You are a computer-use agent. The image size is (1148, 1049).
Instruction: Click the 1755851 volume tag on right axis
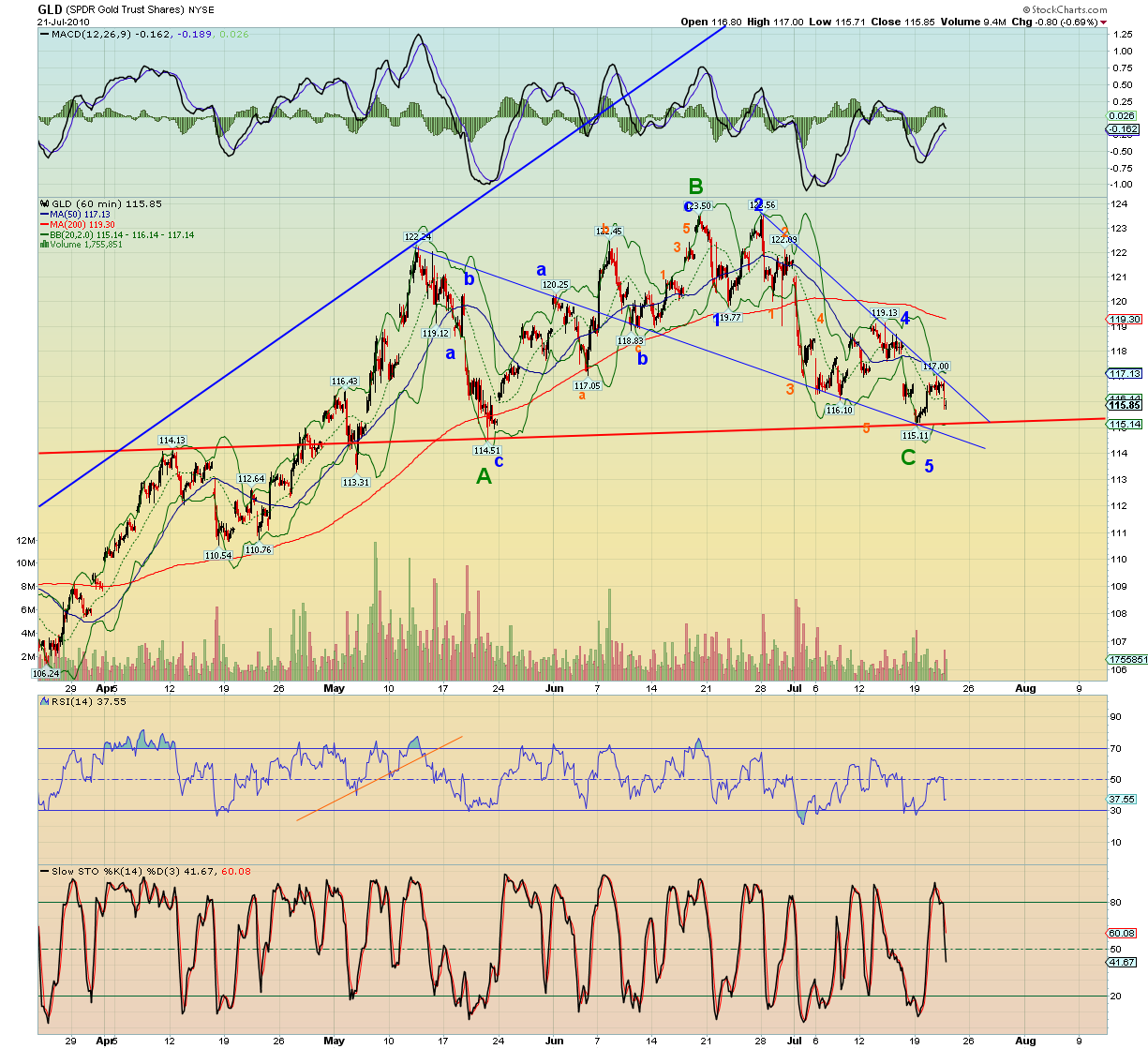point(1126,660)
